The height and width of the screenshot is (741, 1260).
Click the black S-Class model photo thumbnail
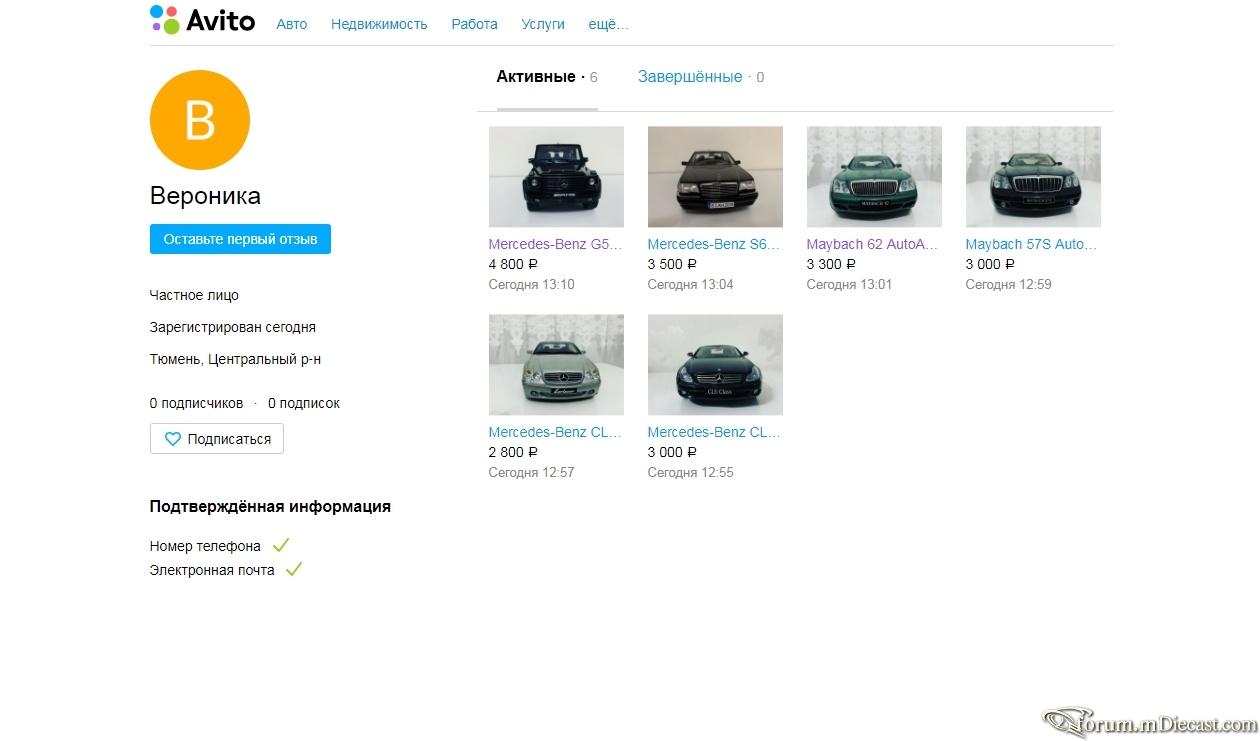tap(715, 177)
